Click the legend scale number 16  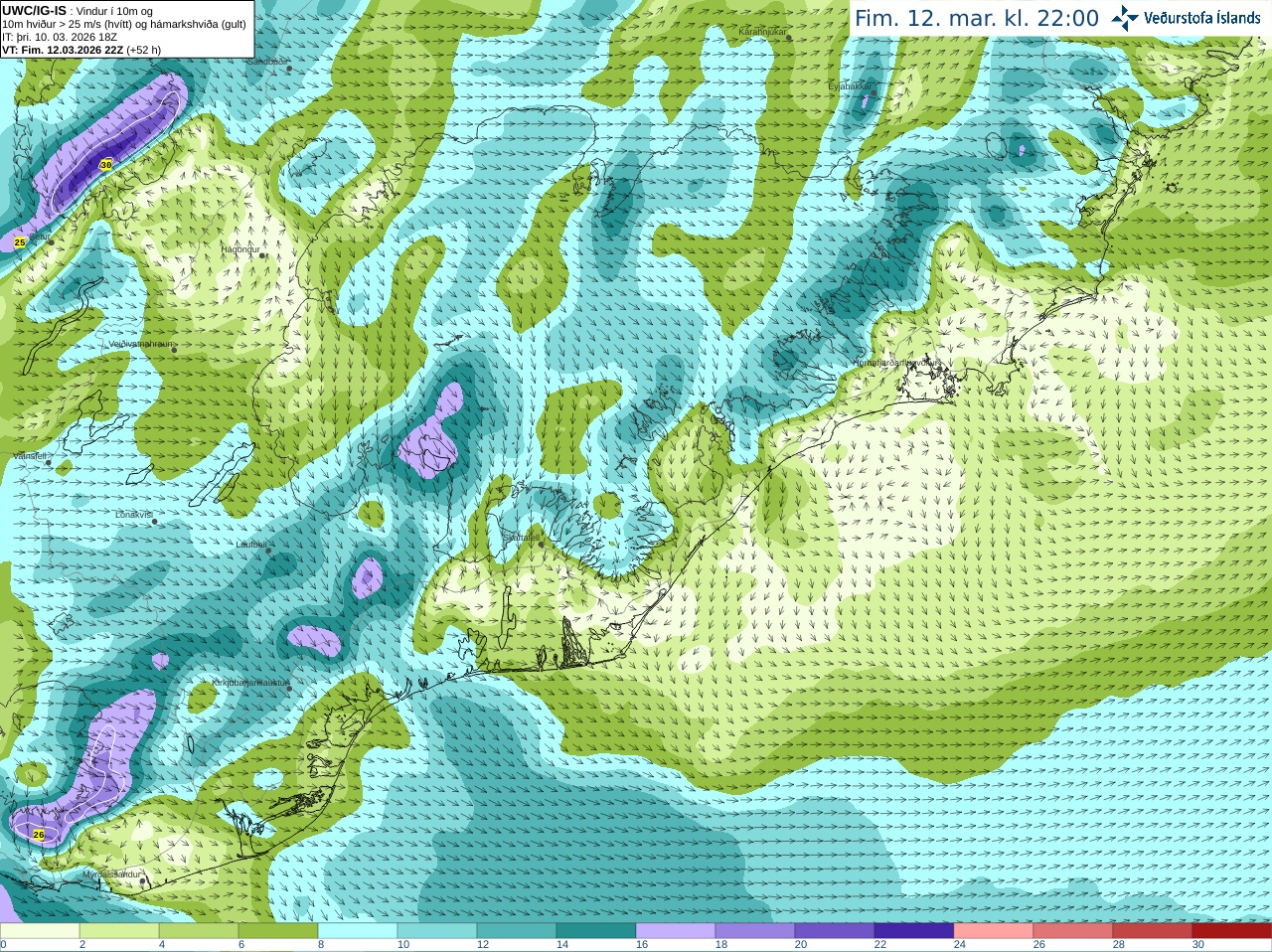pyautogui.click(x=641, y=945)
